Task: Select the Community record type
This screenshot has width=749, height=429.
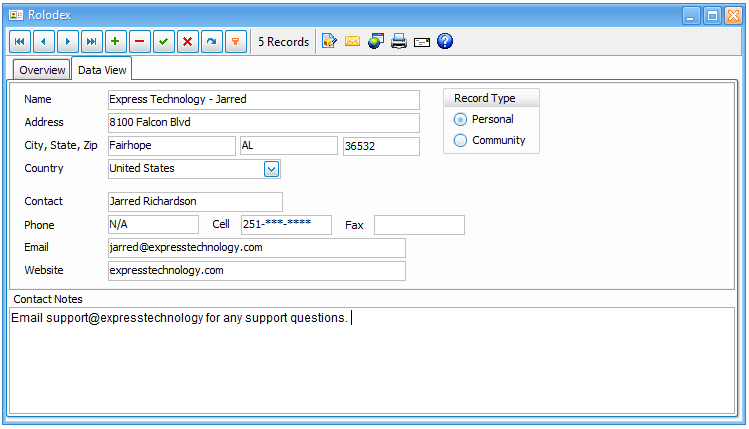Action: coord(489,140)
